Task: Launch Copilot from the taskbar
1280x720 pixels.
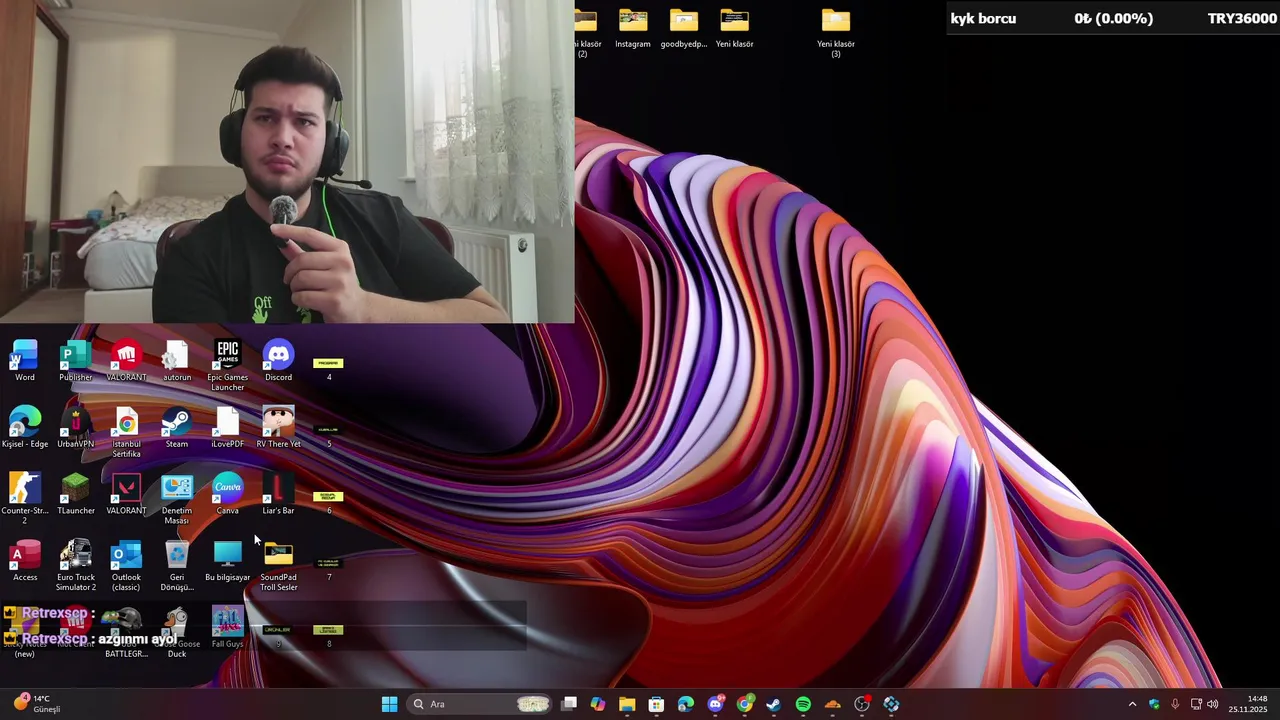Action: [598, 704]
